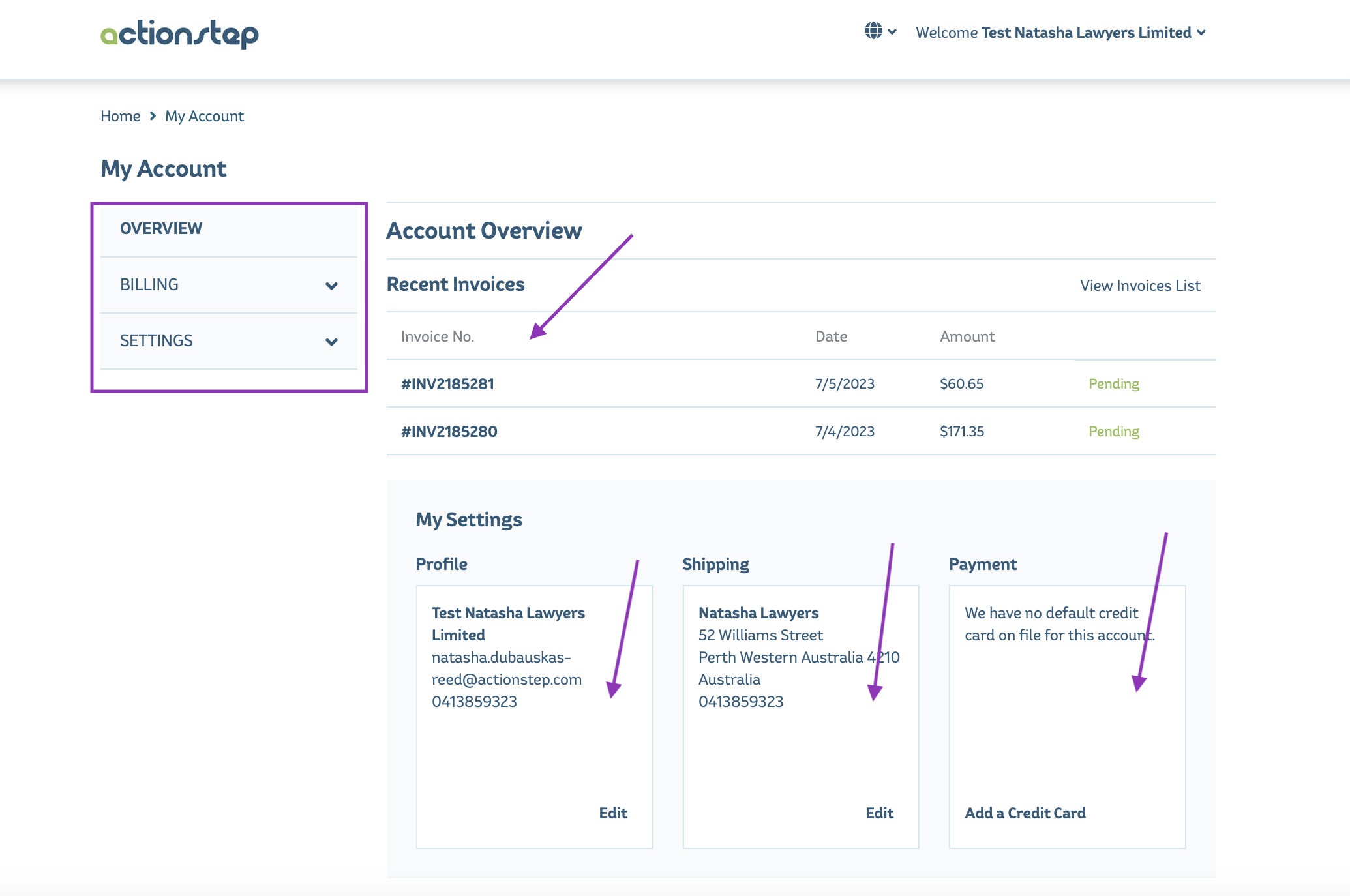The height and width of the screenshot is (896, 1350).
Task: Click the Actionstep logo
Action: pyautogui.click(x=179, y=34)
